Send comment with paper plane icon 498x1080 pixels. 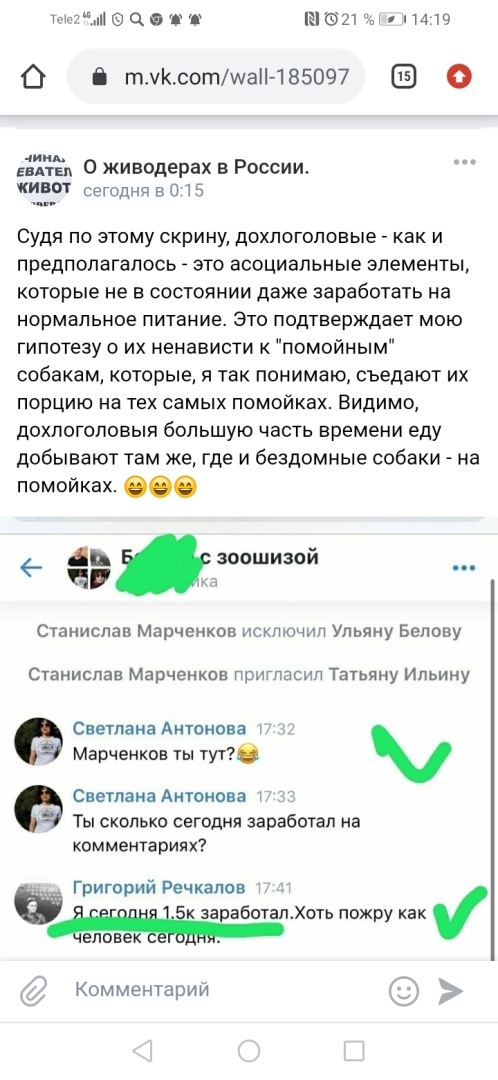coord(451,991)
